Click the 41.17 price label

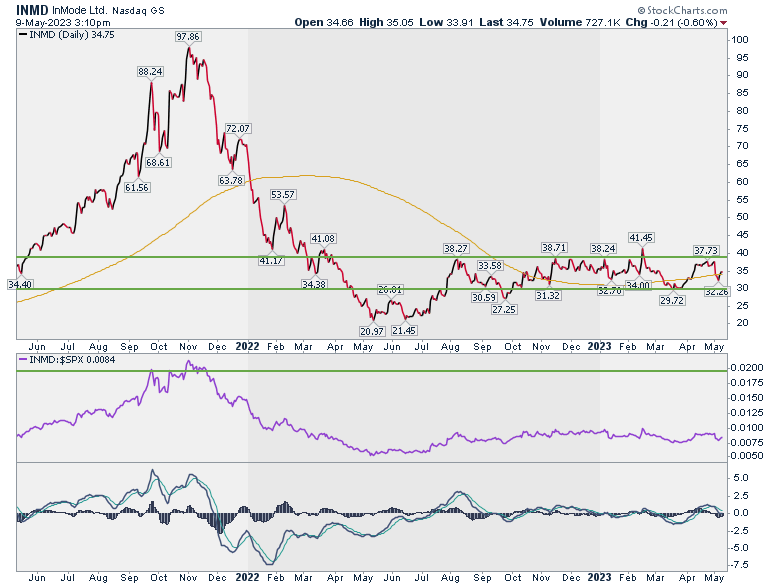pyautogui.click(x=271, y=260)
